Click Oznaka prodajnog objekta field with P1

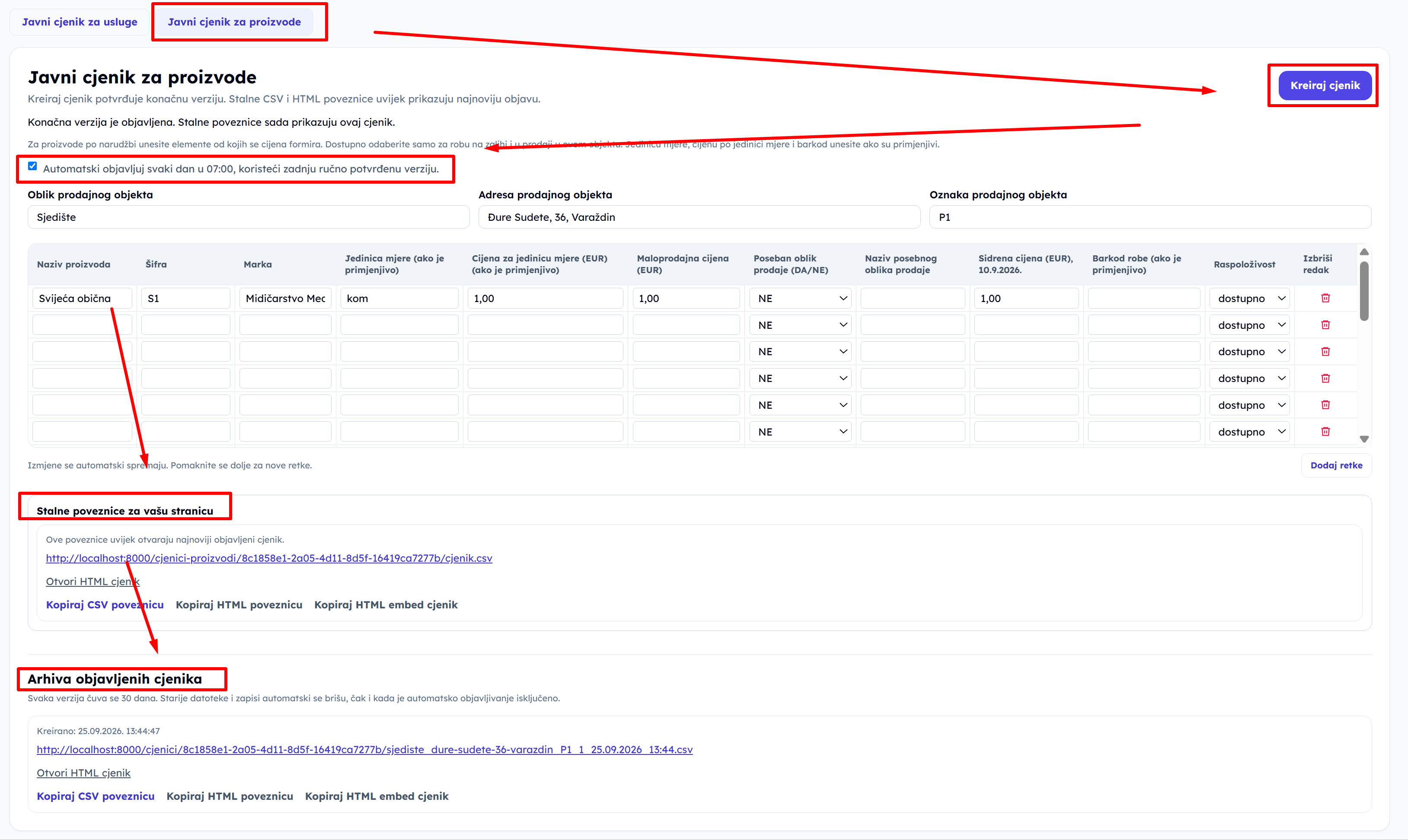point(1150,217)
